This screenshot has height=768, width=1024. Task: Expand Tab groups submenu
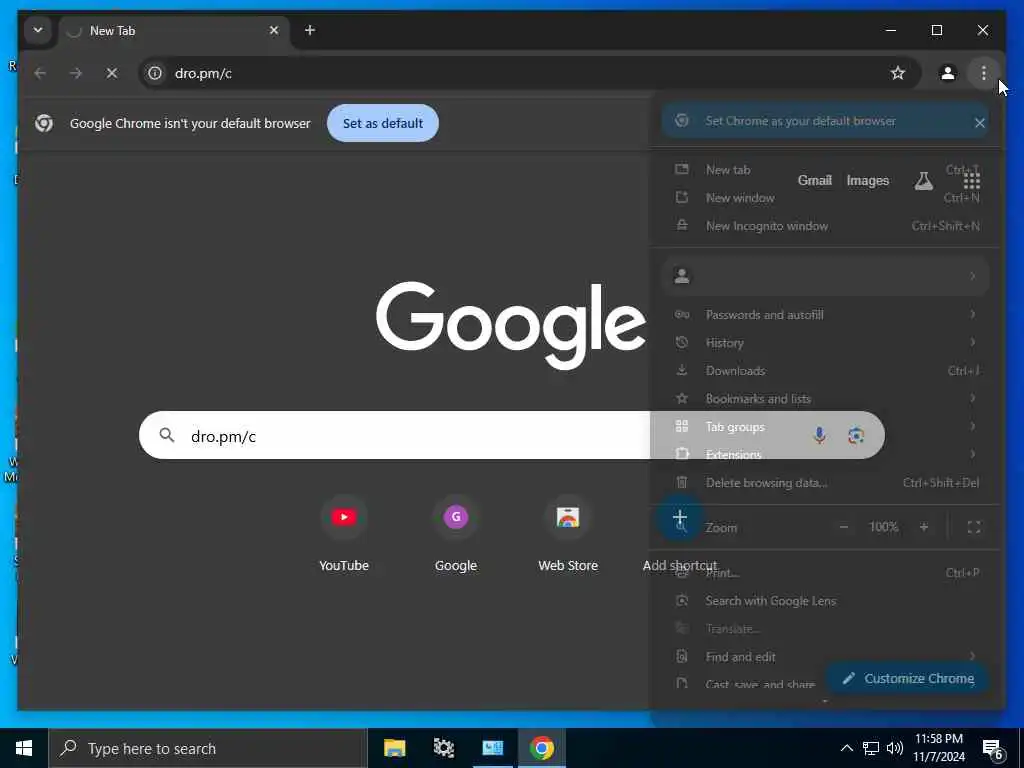coord(825,427)
